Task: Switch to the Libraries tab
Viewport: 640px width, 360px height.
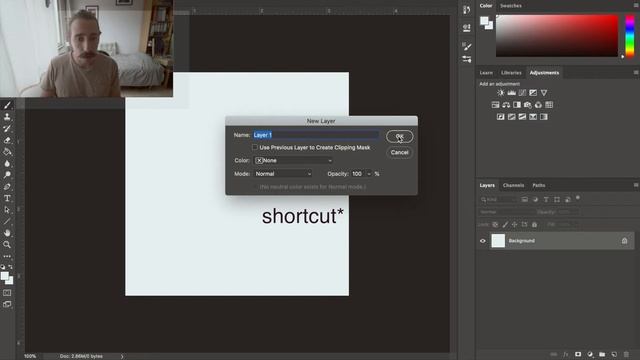Action: [511, 73]
